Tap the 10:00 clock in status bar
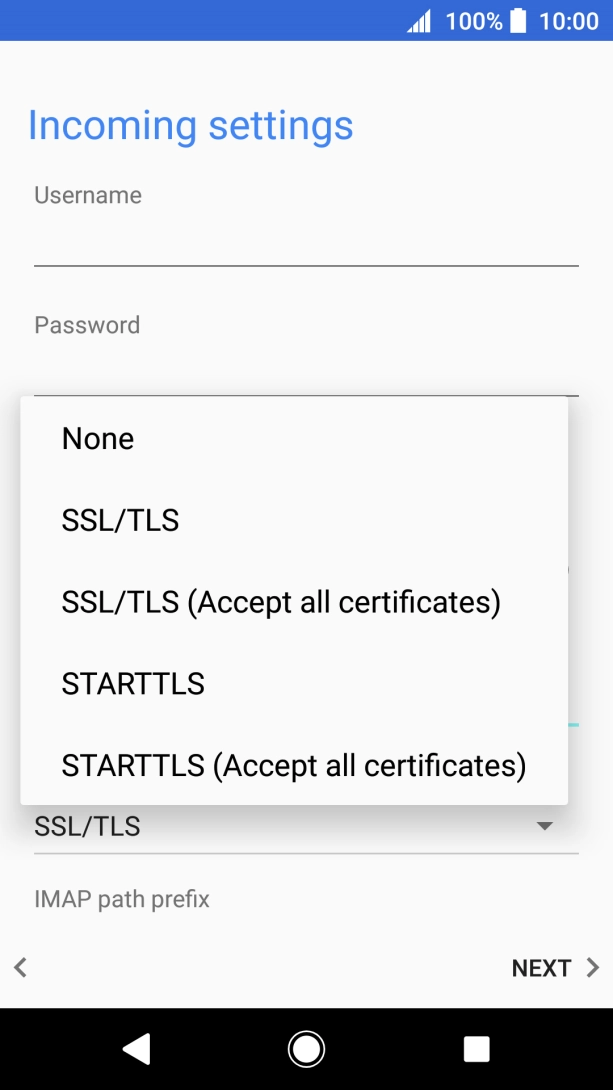This screenshot has height=1090, width=613. click(x=568, y=21)
